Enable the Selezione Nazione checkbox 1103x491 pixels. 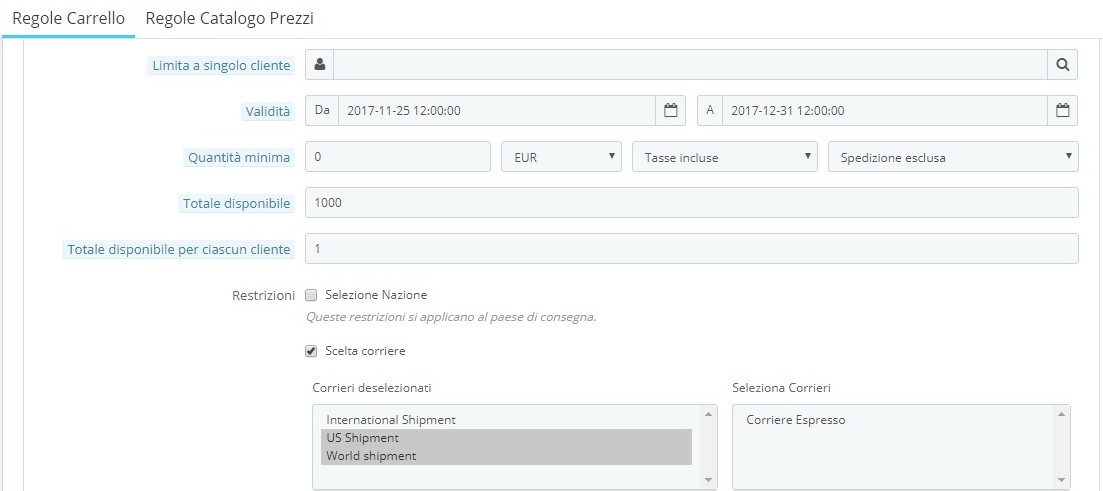click(312, 295)
